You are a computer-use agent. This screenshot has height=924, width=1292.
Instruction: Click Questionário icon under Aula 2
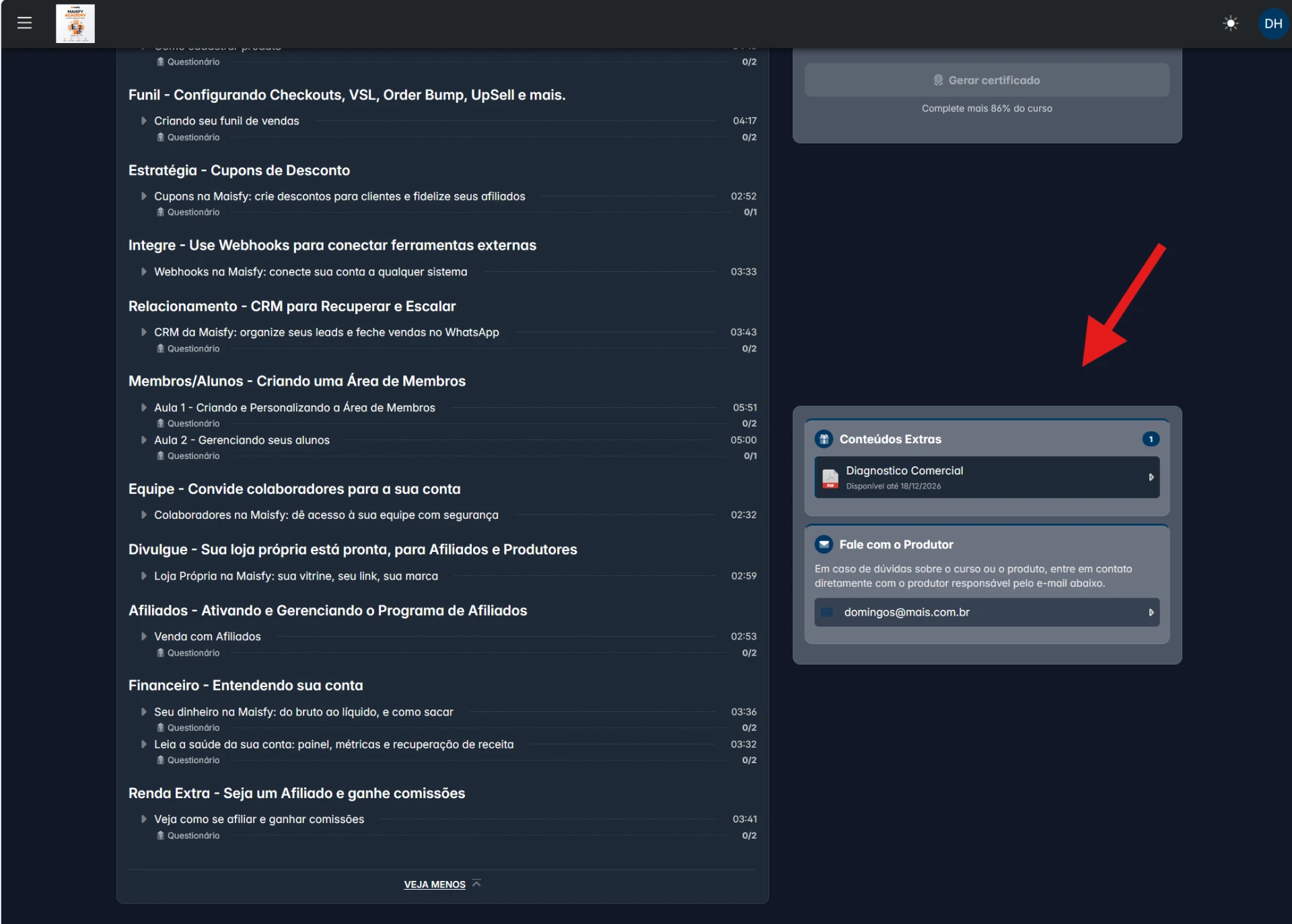[x=160, y=456]
